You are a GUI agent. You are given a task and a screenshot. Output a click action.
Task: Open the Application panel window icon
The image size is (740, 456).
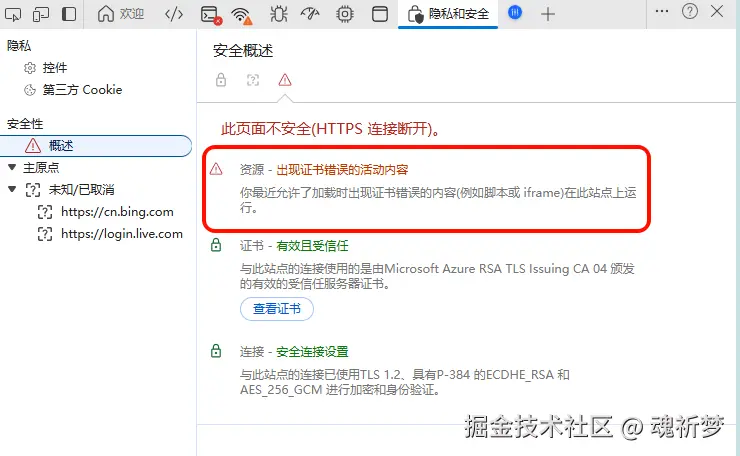pyautogui.click(x=379, y=14)
